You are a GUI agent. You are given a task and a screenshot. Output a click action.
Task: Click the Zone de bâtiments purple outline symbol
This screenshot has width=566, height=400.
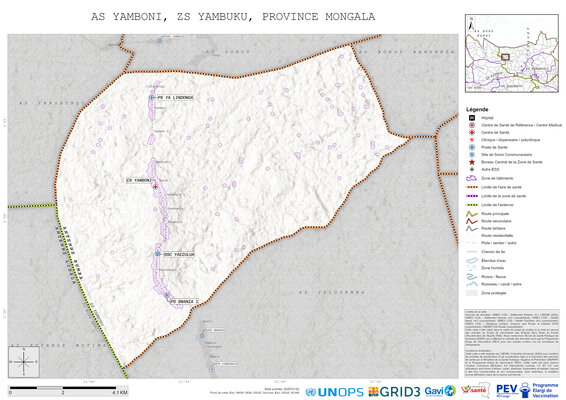[x=471, y=178]
